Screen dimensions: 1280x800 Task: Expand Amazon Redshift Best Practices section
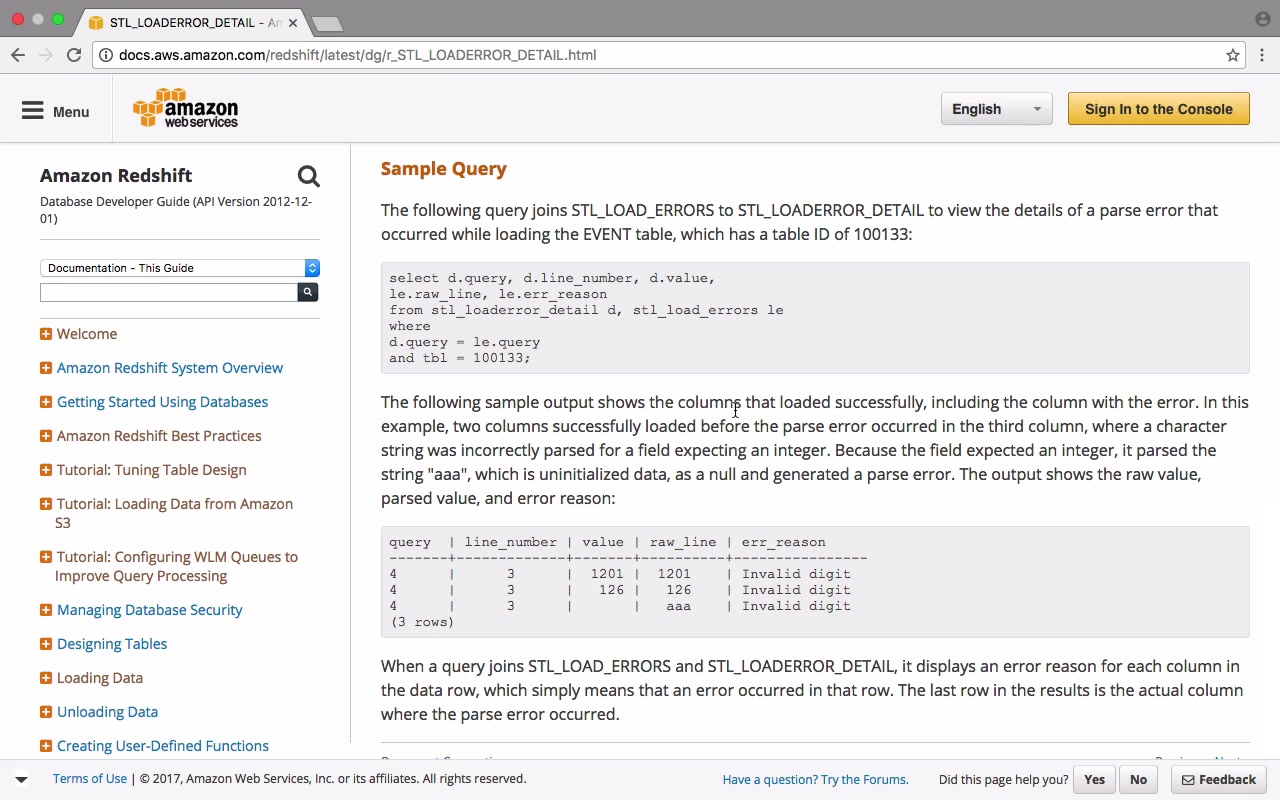coord(46,436)
